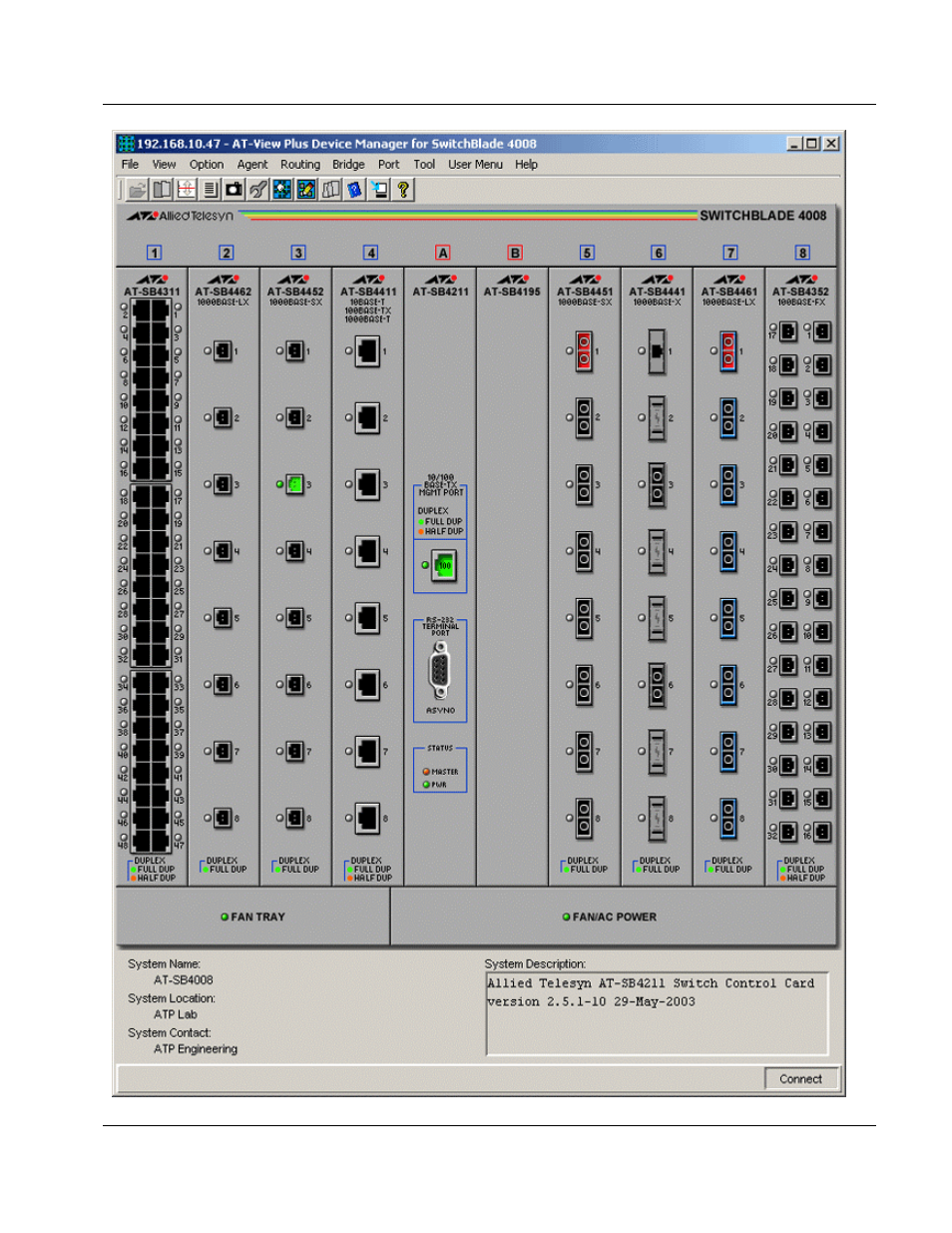
Task: Click the text lines list toolbar icon
Action: click(x=211, y=189)
